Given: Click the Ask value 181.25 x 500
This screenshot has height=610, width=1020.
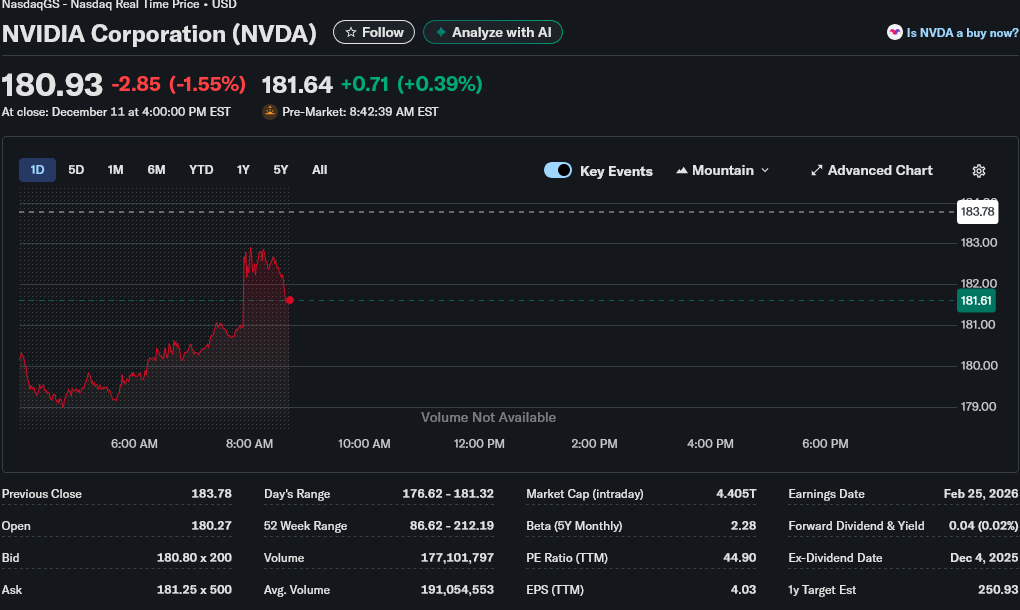Looking at the screenshot, I should pyautogui.click(x=194, y=589).
